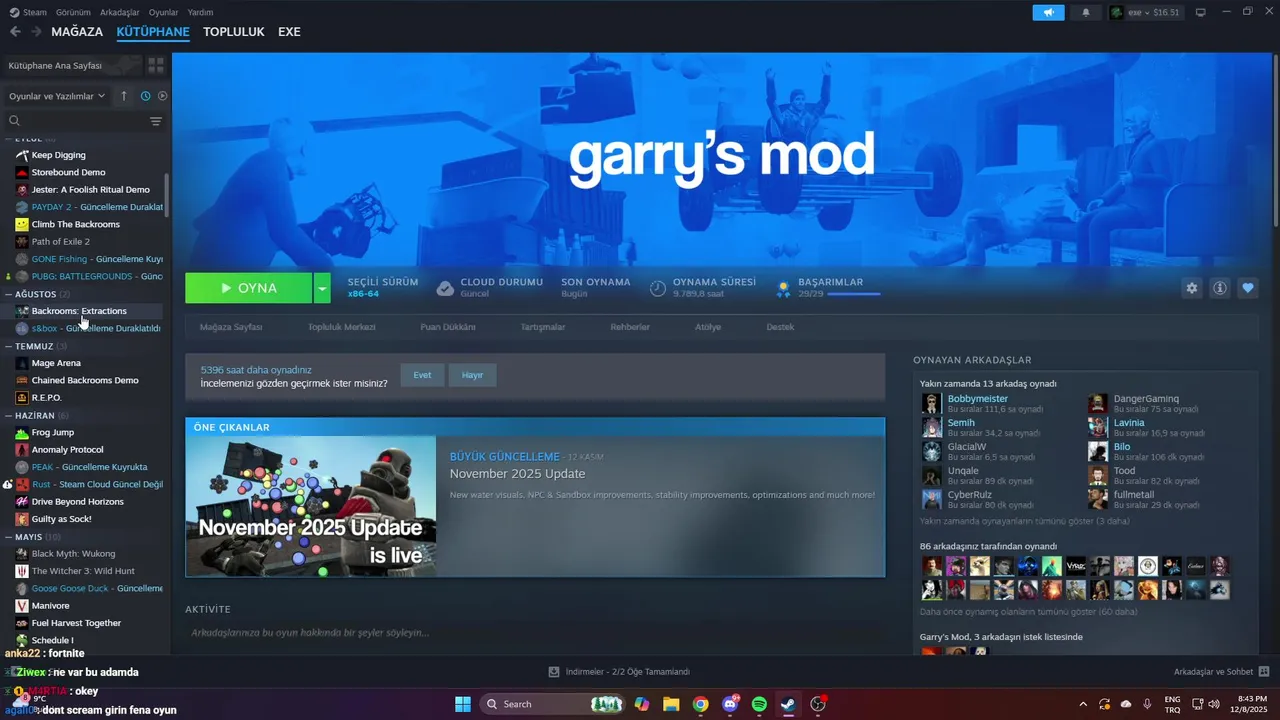This screenshot has height=720, width=1280.
Task: Click the achievements trophy icon
Action: pos(783,288)
